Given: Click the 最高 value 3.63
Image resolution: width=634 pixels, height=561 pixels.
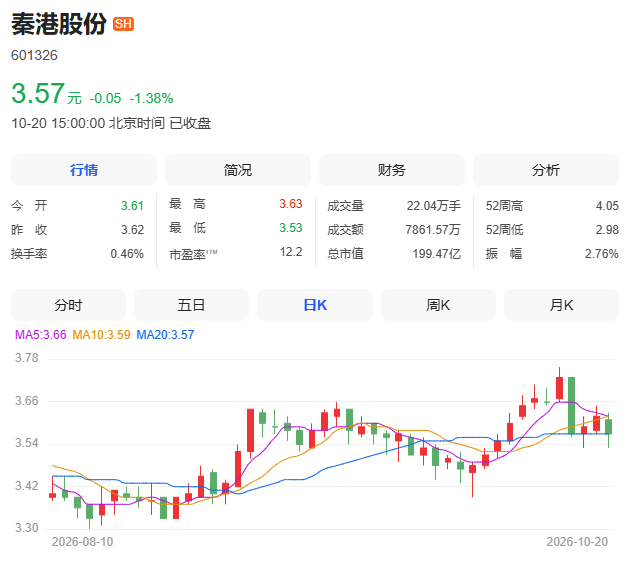Looking at the screenshot, I should click(x=291, y=204).
